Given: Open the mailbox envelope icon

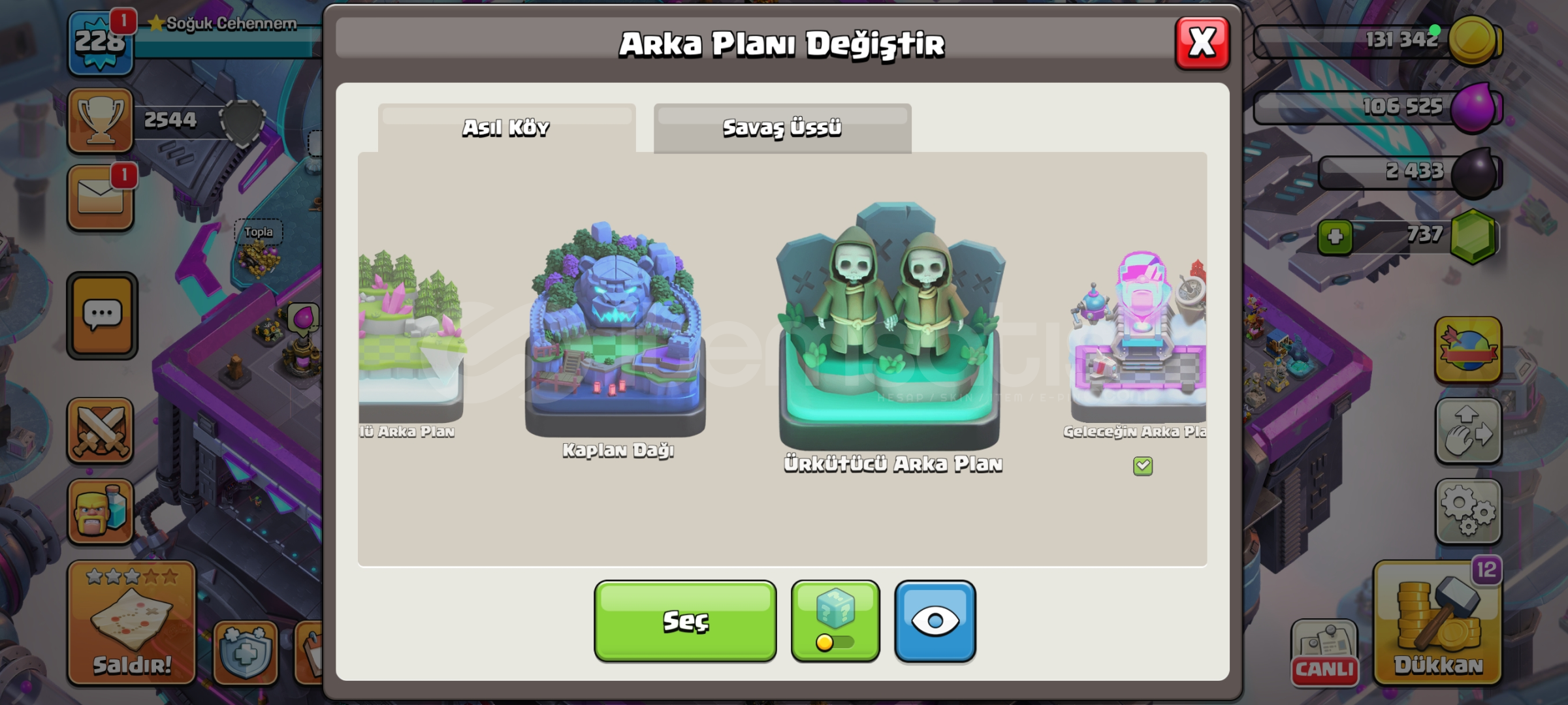Looking at the screenshot, I should click(x=101, y=197).
